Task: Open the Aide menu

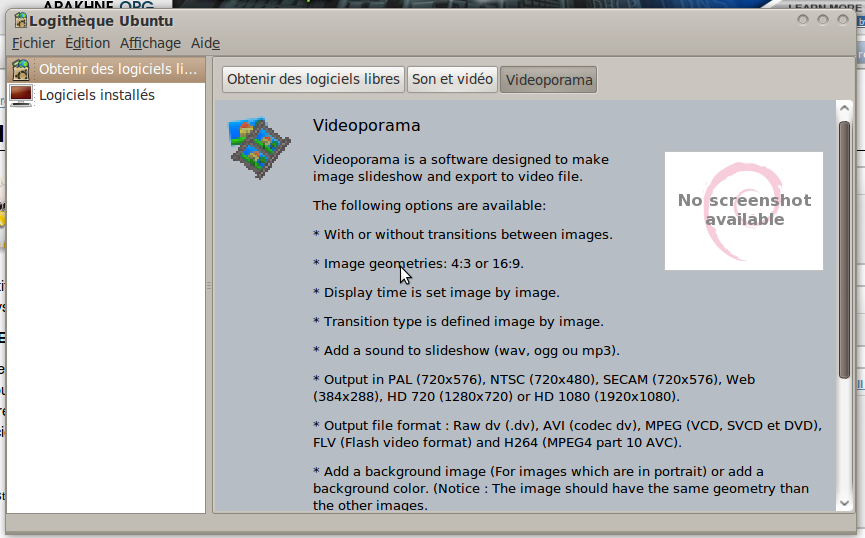Action: click(x=205, y=43)
